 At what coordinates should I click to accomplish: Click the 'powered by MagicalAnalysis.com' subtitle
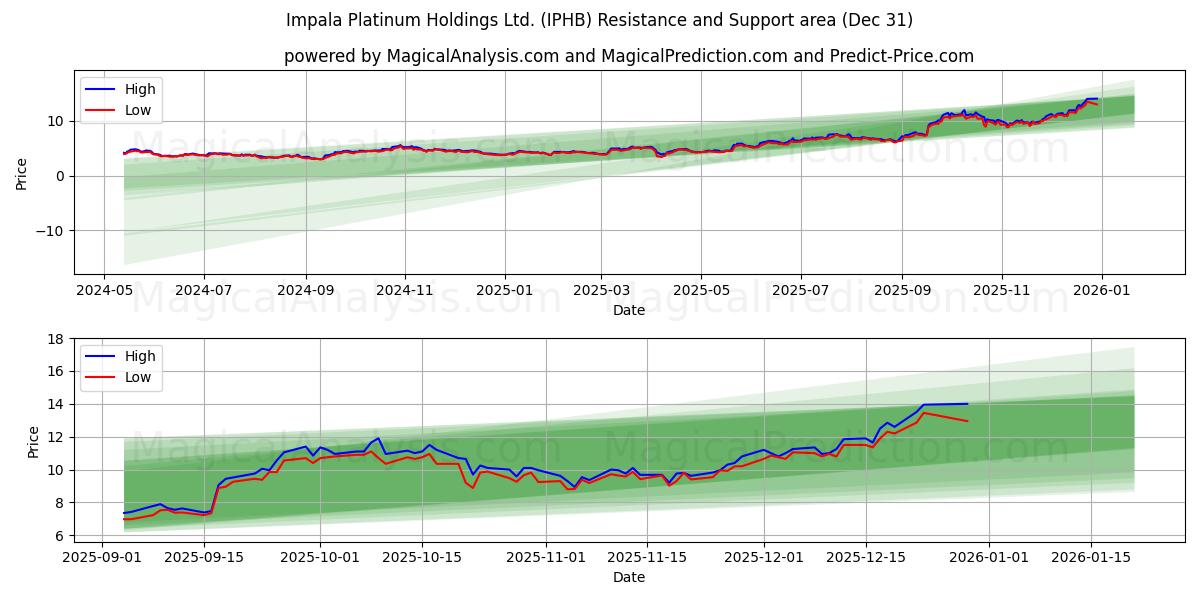pos(629,56)
